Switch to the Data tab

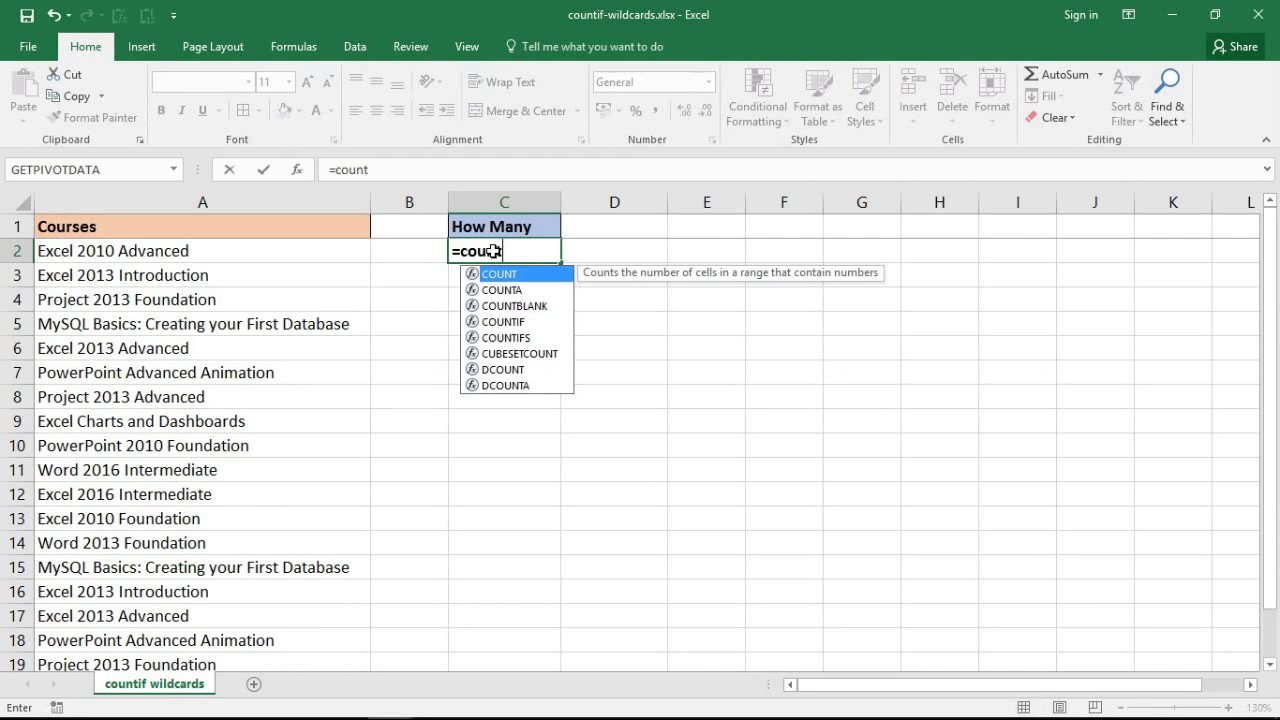click(355, 47)
